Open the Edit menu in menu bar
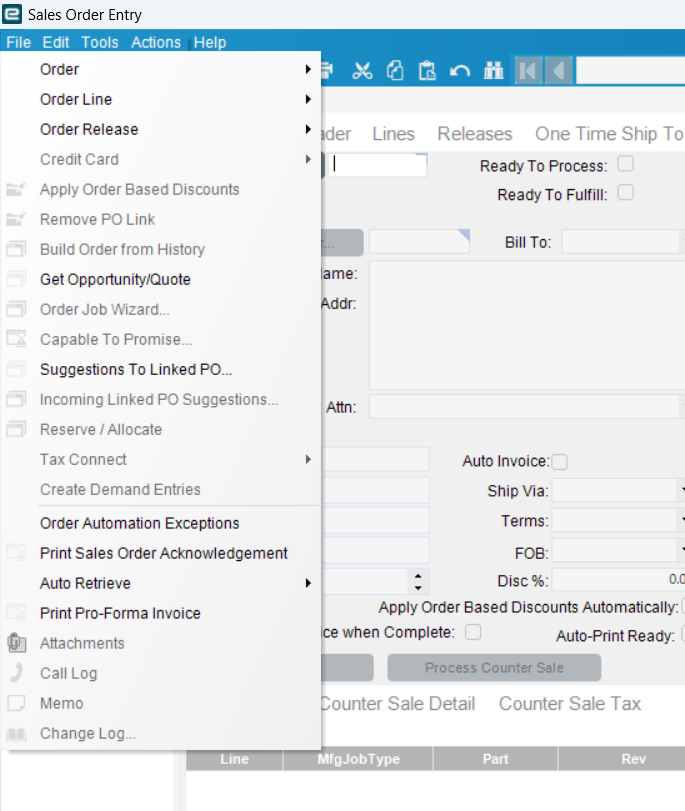685x811 pixels. click(x=56, y=42)
